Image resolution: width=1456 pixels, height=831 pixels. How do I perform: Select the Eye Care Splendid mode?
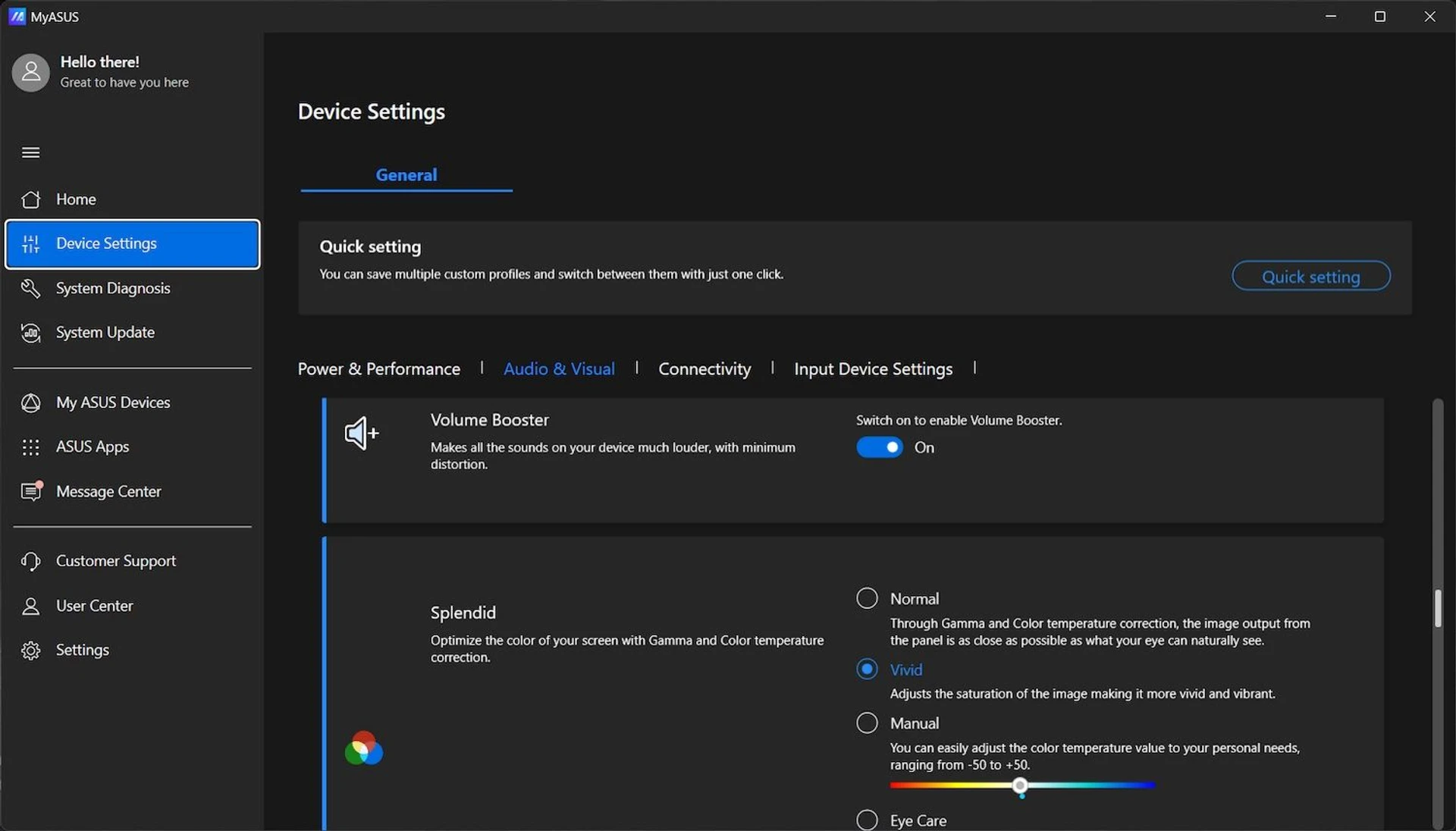coord(867,820)
